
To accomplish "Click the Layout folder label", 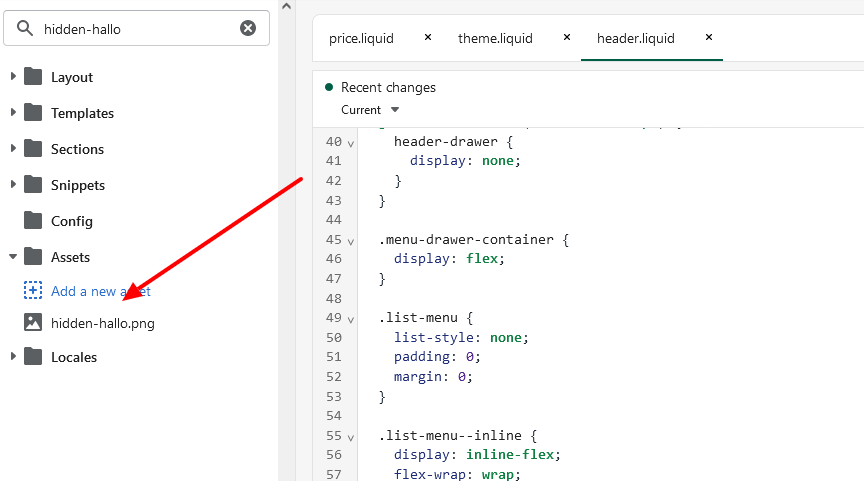I will point(72,77).
